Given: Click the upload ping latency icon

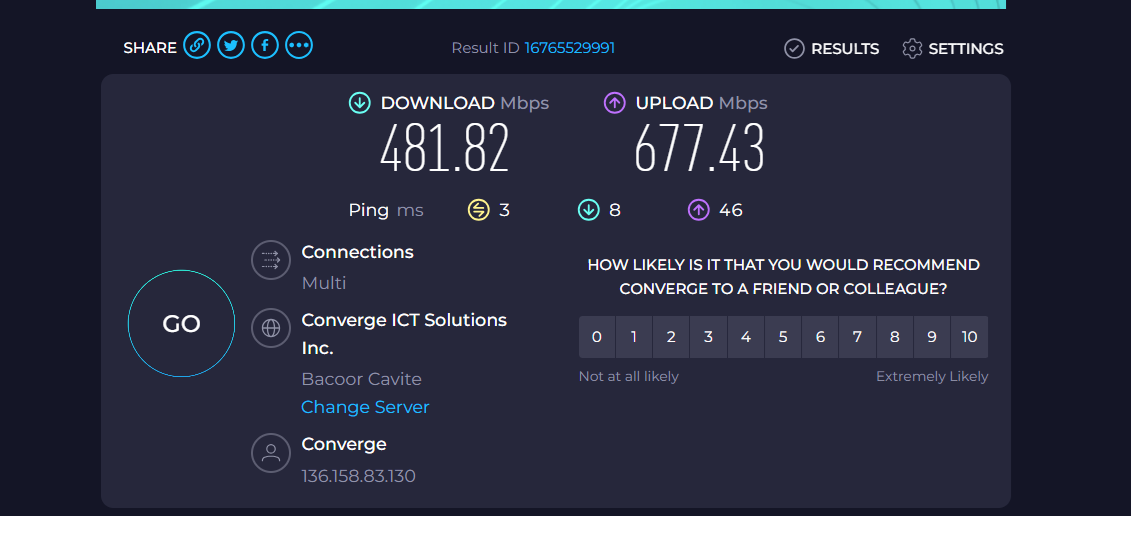Looking at the screenshot, I should coord(698,210).
